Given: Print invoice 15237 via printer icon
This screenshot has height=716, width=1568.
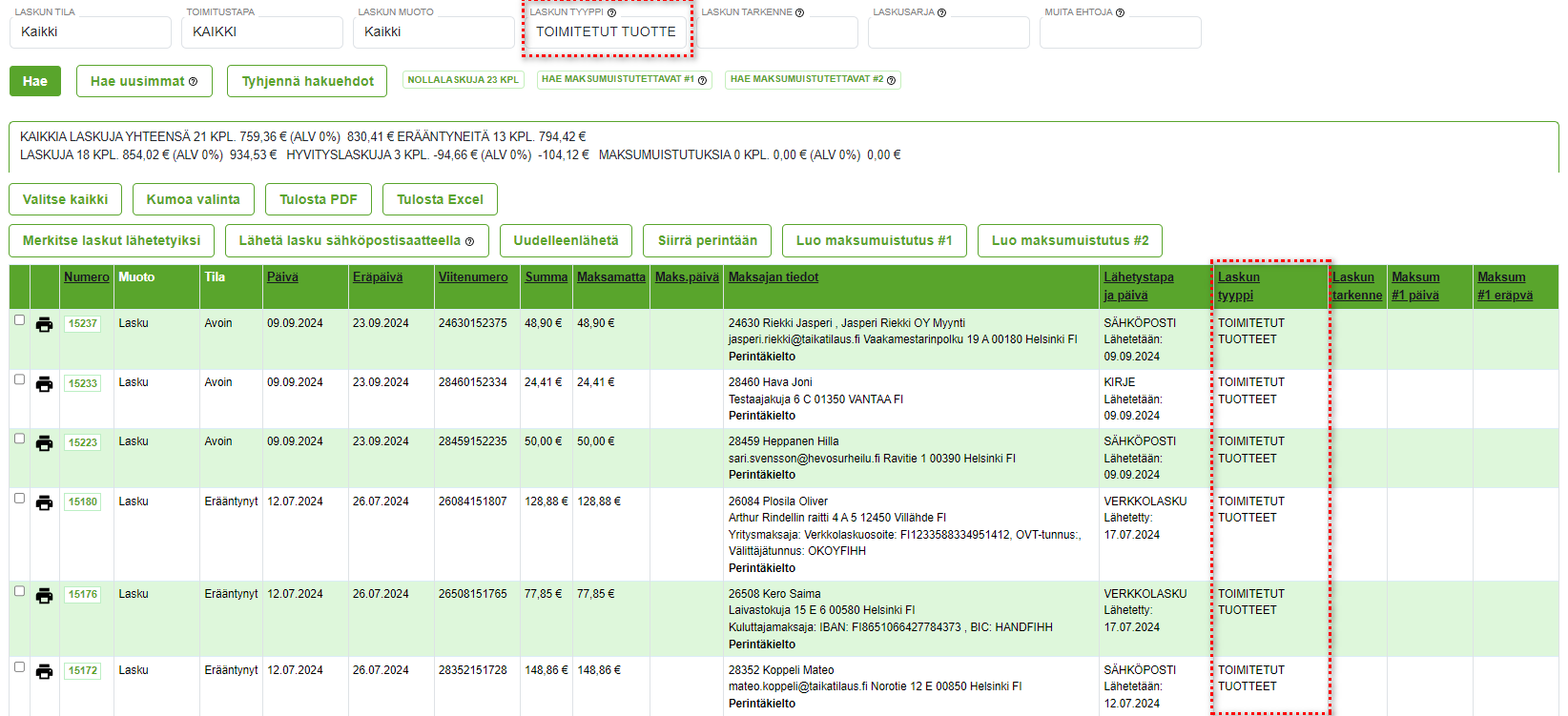Looking at the screenshot, I should [44, 325].
